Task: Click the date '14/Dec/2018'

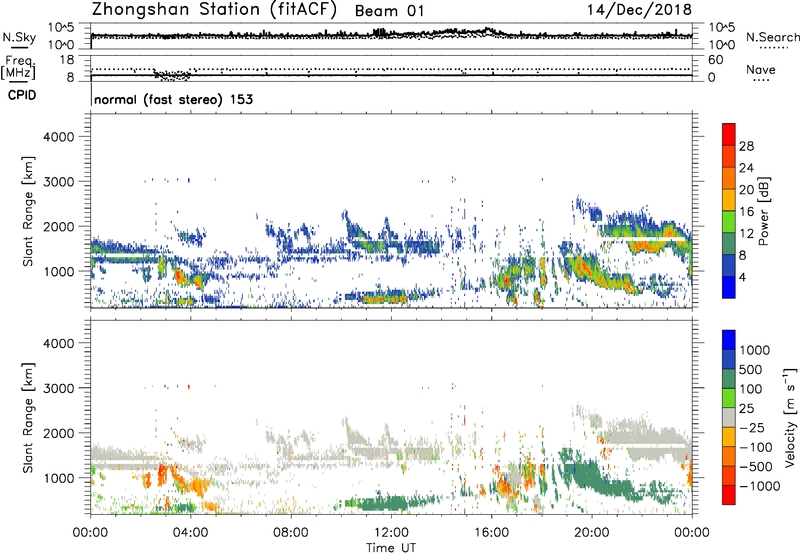Action: click(639, 10)
